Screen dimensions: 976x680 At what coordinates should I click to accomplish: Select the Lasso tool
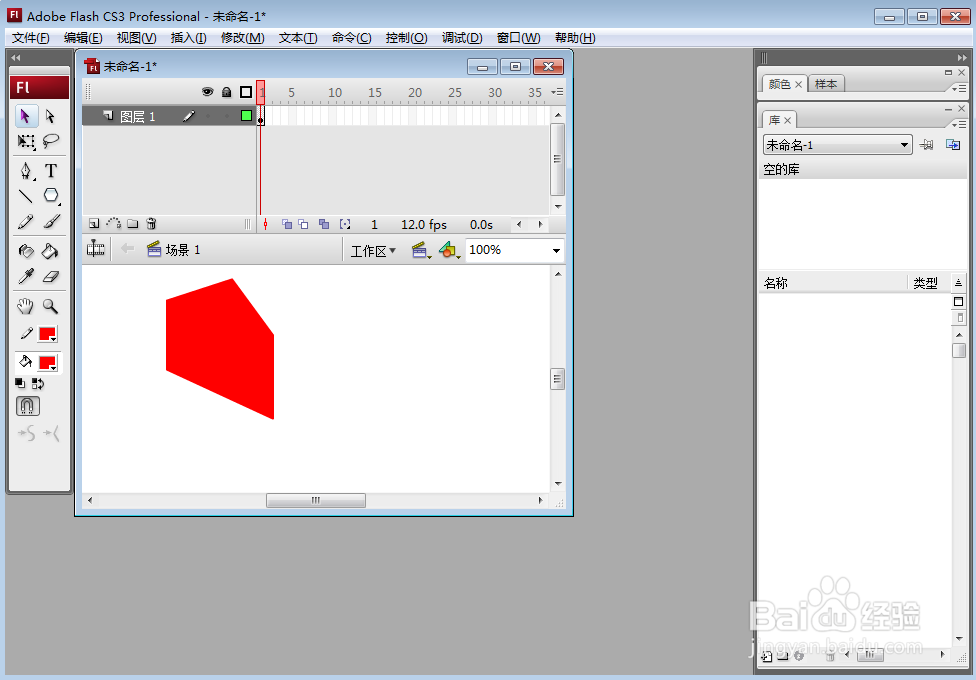pos(50,141)
